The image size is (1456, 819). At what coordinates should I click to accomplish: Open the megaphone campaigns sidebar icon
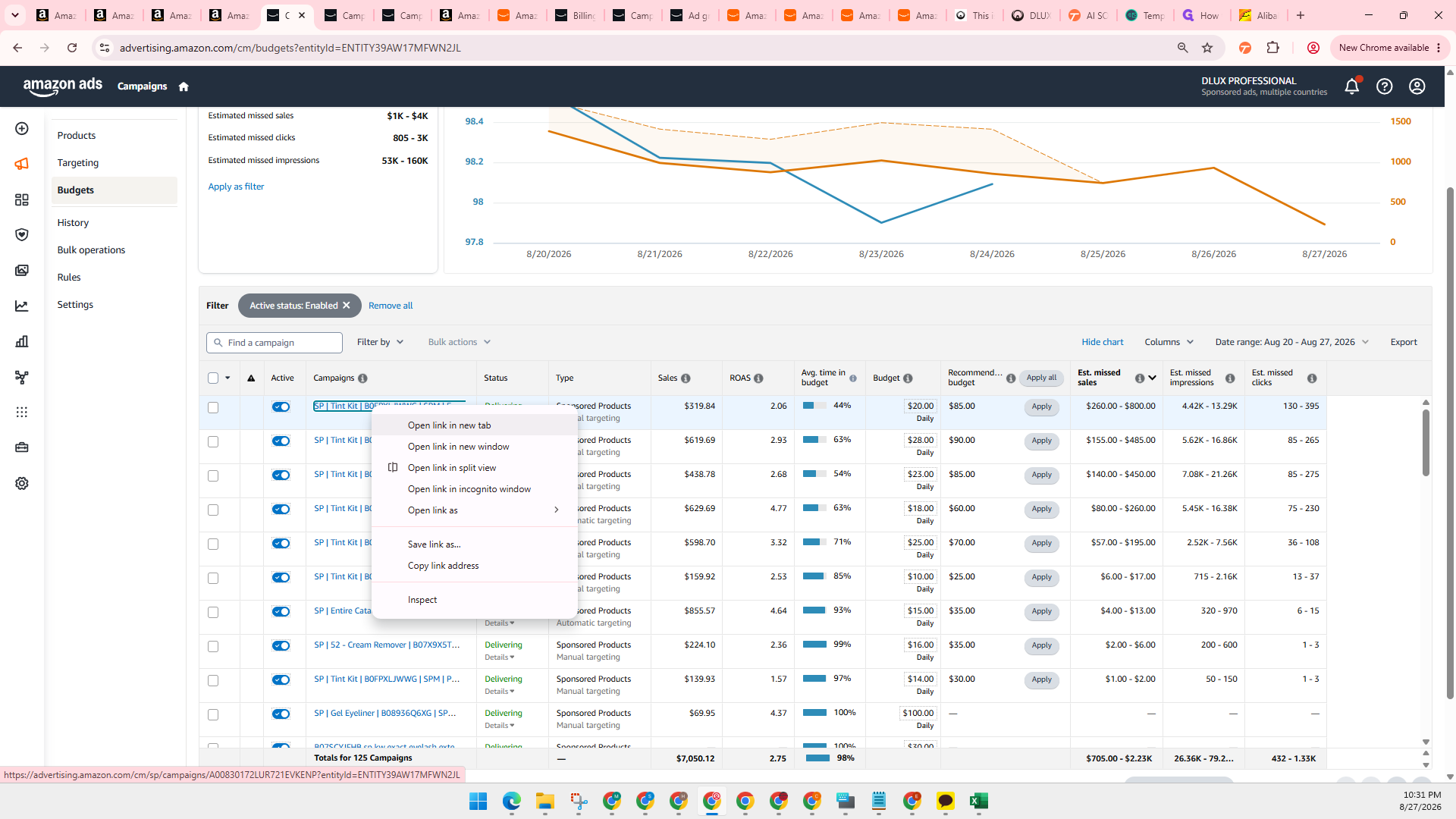click(22, 164)
